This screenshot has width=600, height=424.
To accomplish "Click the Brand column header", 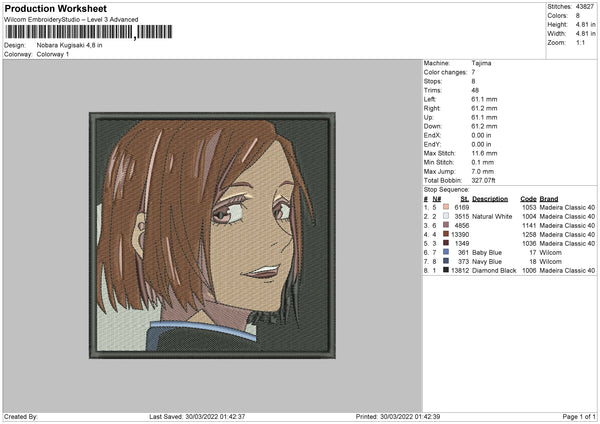I will 549,199.
